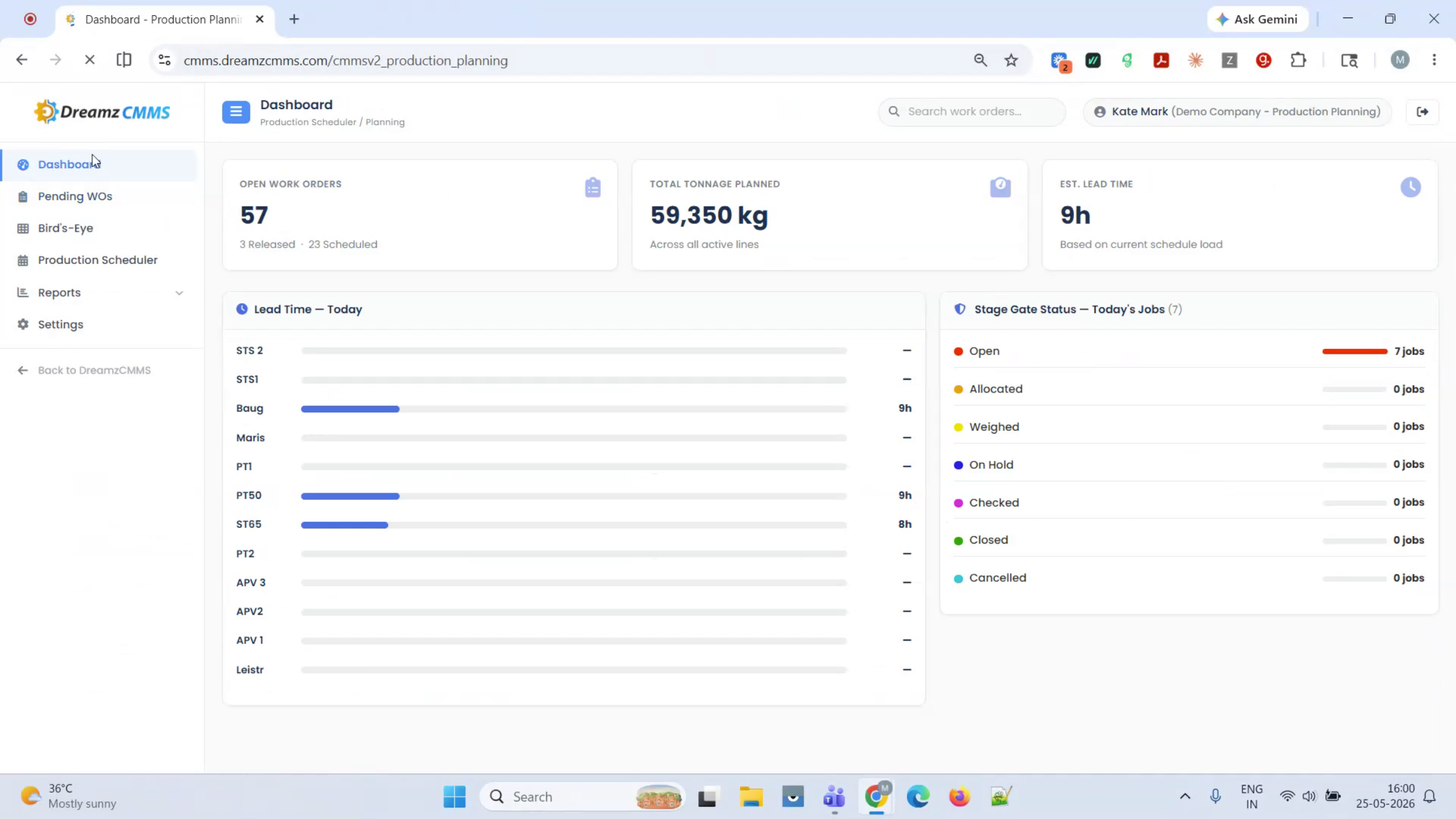Click the clipboard icon on Open Work Orders card
This screenshot has width=1456, height=819.
[x=593, y=187]
